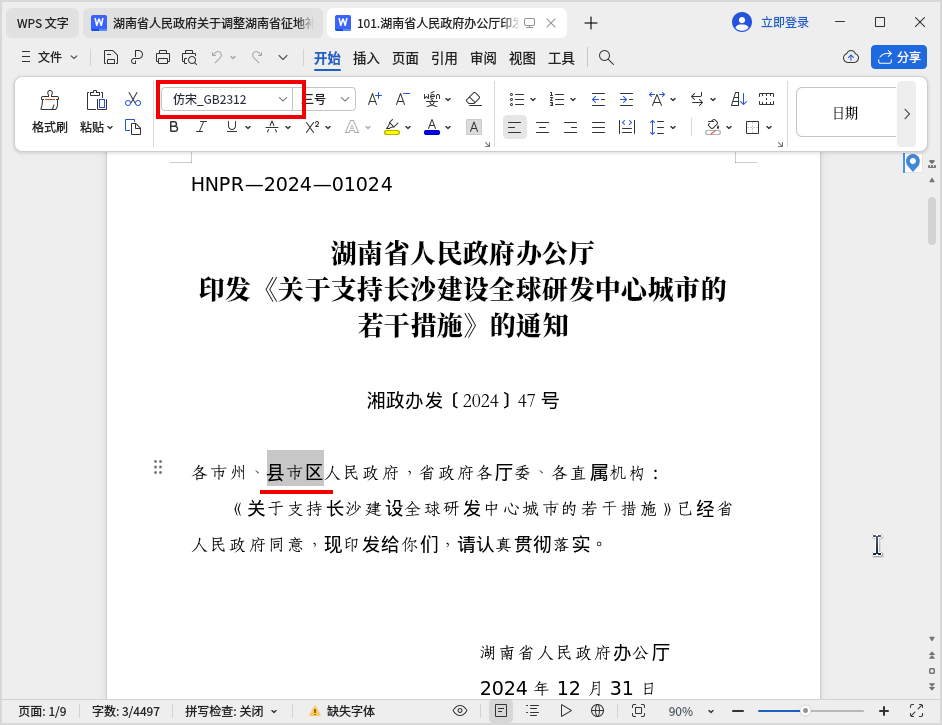Click the Copy icon below scissors
The width and height of the screenshot is (942, 725).
coord(133,127)
